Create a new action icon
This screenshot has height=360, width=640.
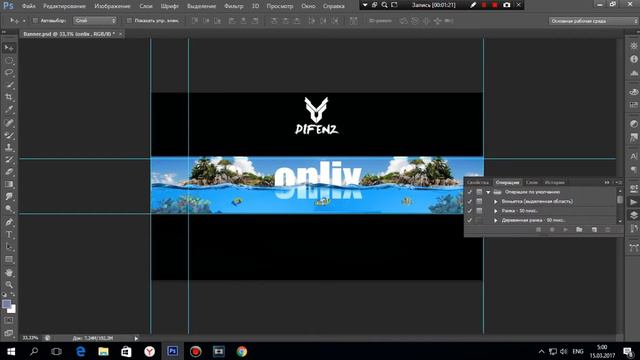pos(594,230)
